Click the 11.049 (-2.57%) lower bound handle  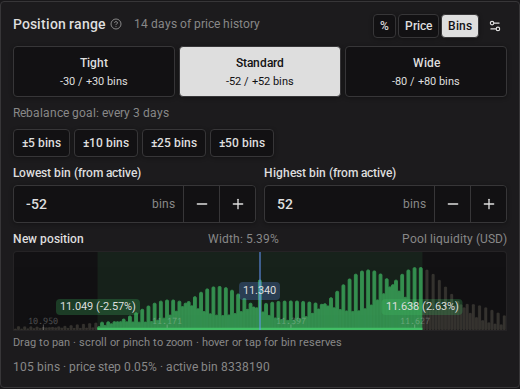pyautogui.click(x=98, y=306)
